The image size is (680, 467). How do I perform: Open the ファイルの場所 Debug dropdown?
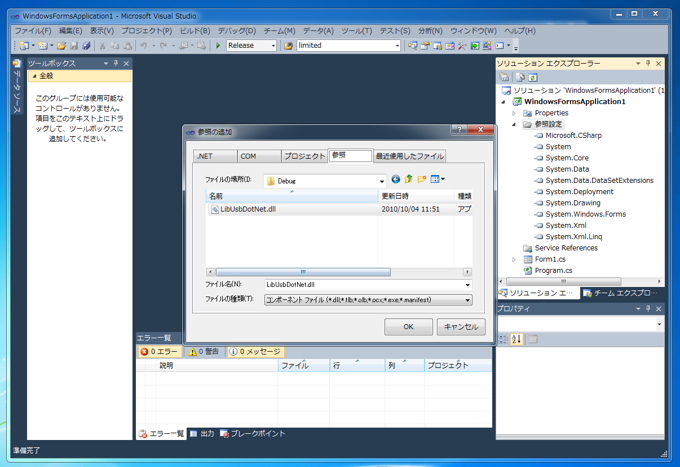tap(382, 181)
